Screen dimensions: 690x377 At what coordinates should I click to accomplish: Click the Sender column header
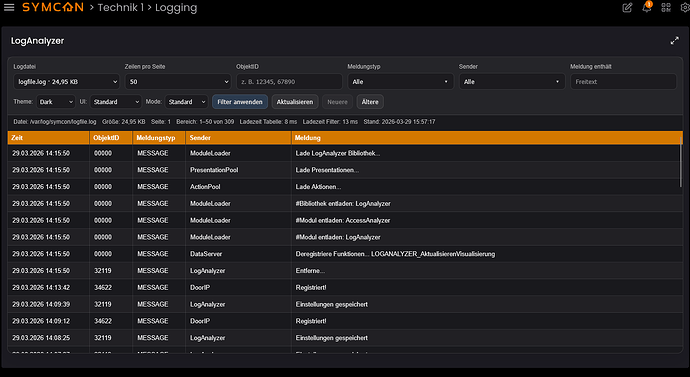point(238,138)
